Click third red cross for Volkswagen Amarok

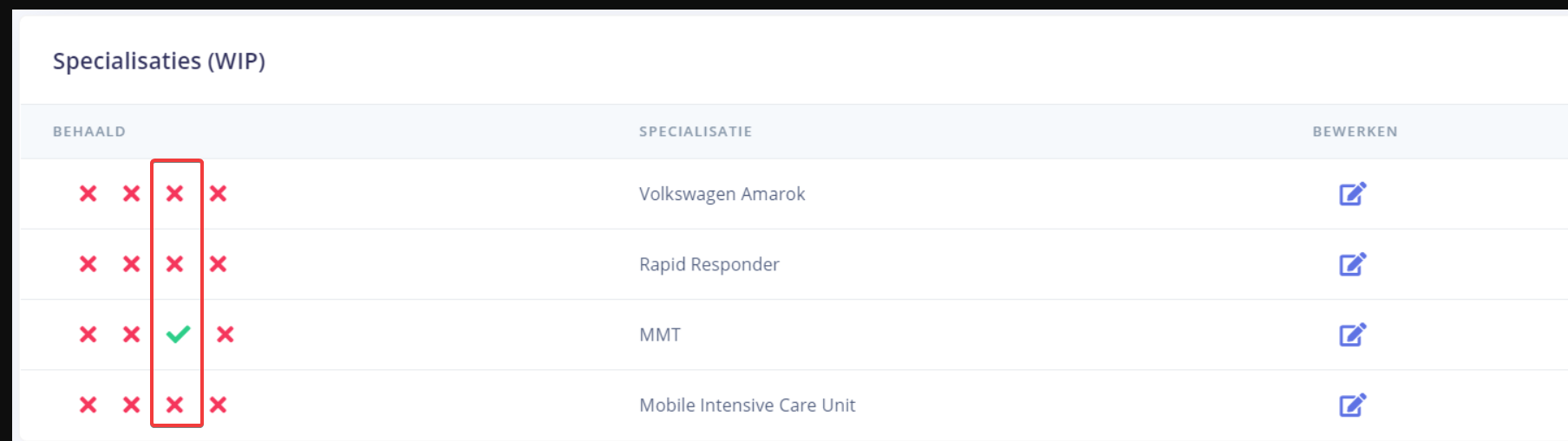pos(174,193)
